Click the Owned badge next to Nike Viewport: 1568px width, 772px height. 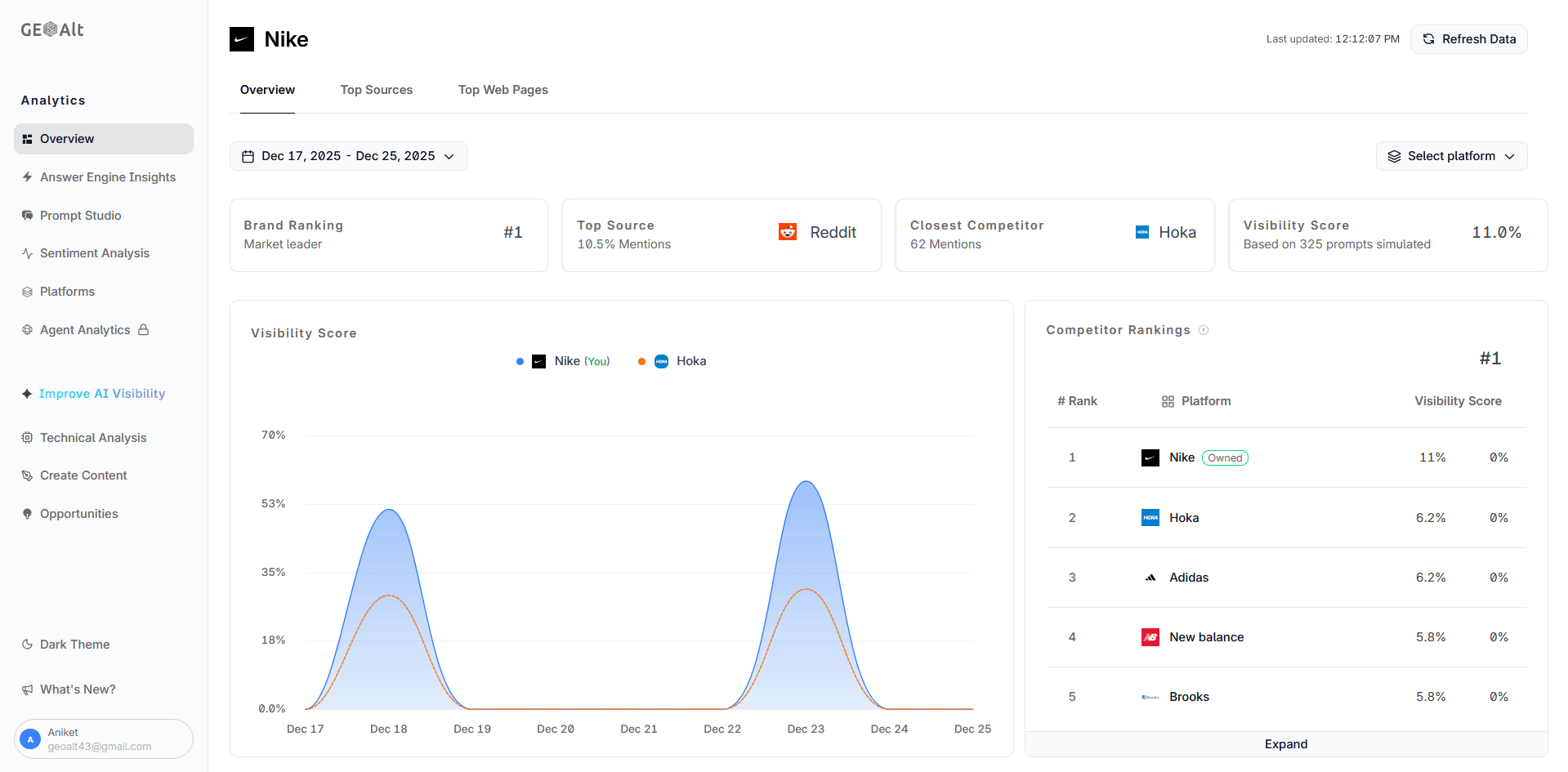click(x=1225, y=458)
